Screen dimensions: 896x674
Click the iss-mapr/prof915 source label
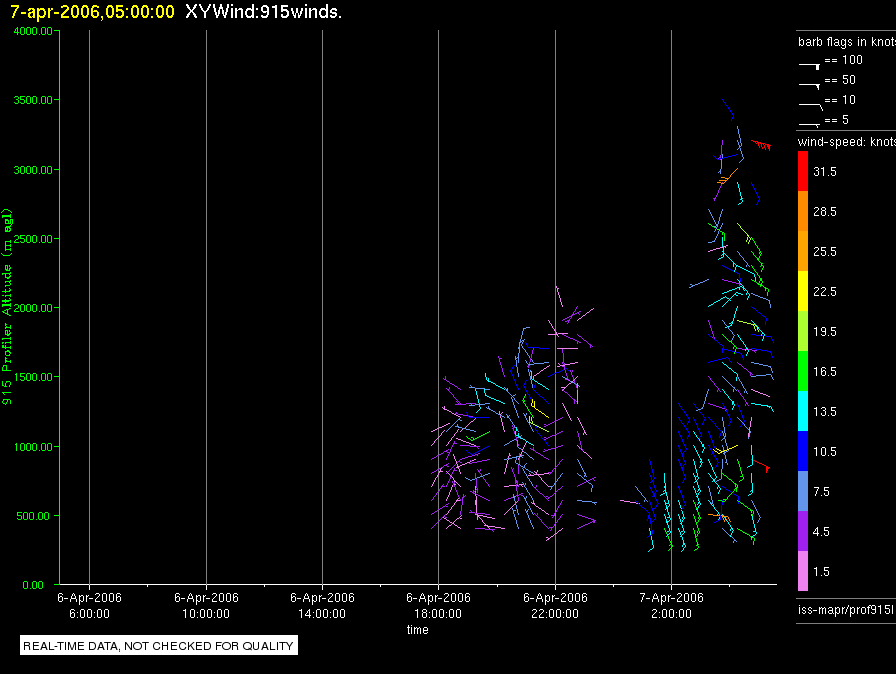(846, 609)
